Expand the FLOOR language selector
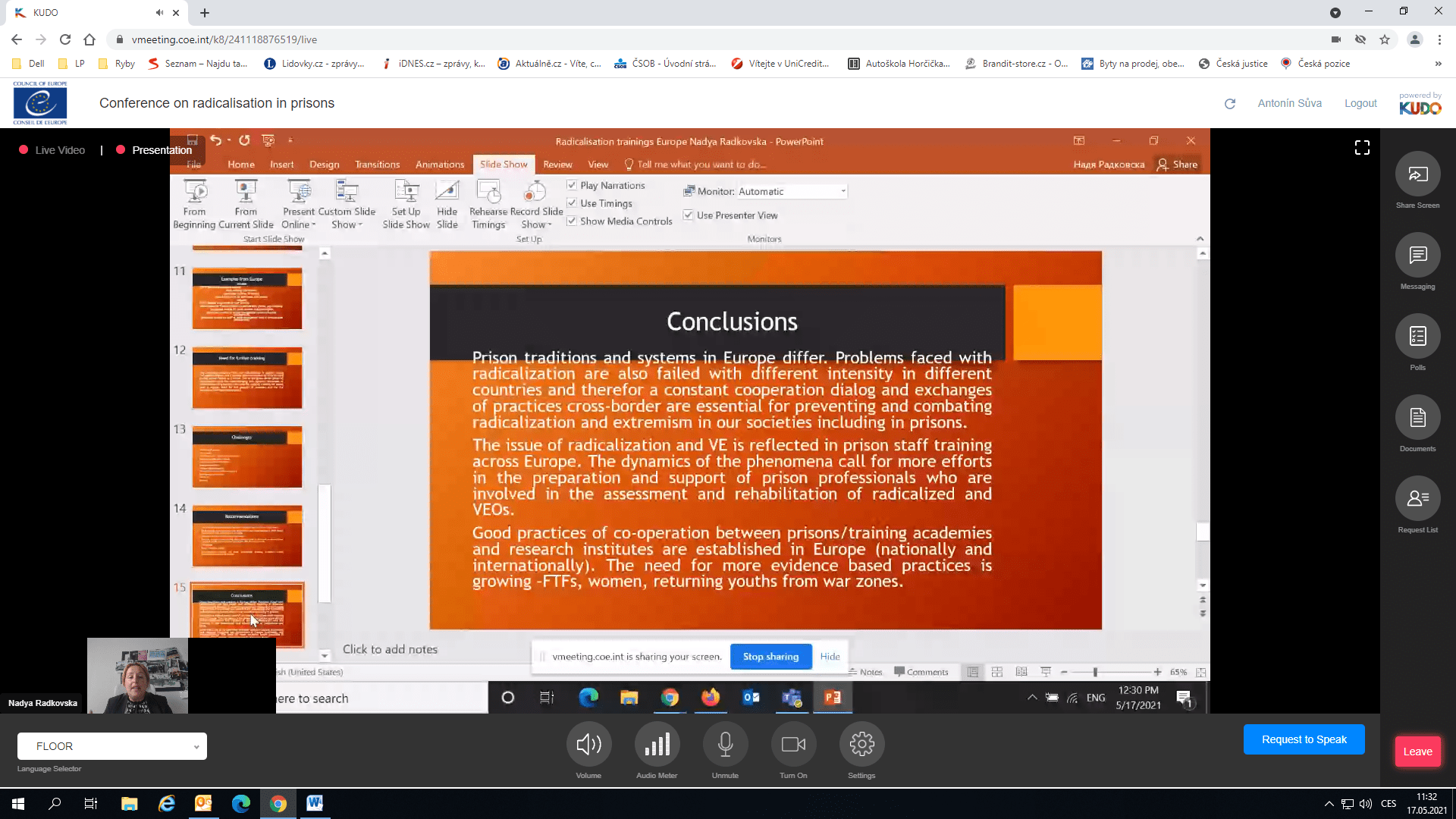The image size is (1456, 819). coord(112,746)
